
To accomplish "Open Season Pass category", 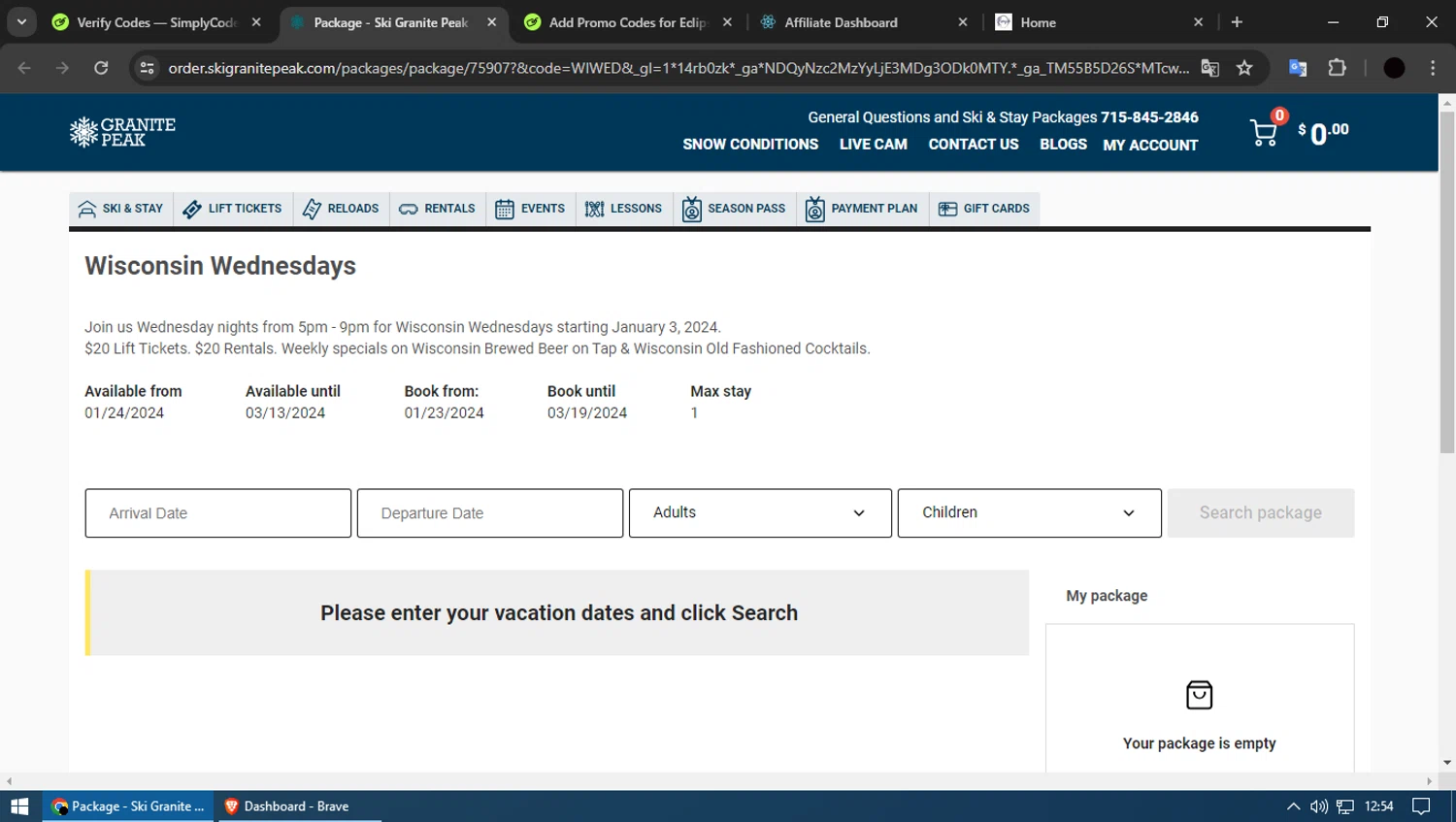I will coord(734,209).
